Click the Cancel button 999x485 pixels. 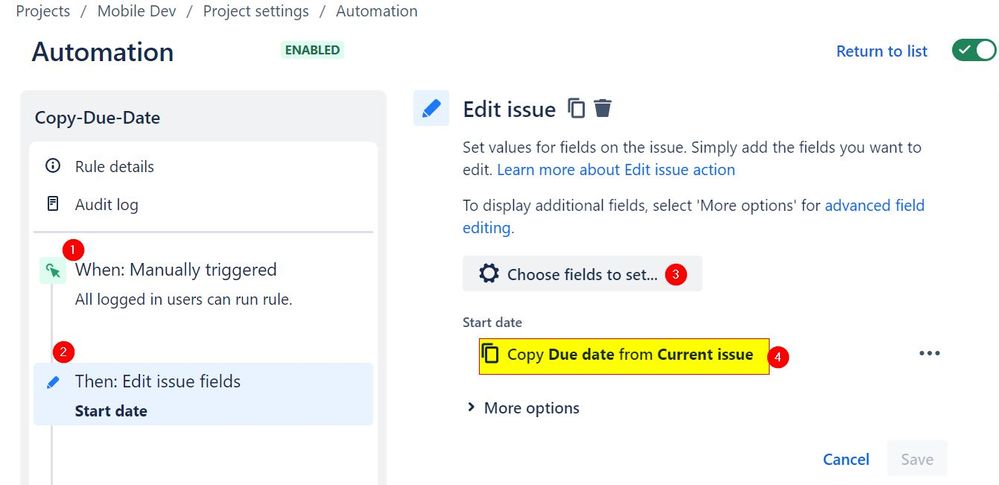coord(846,459)
